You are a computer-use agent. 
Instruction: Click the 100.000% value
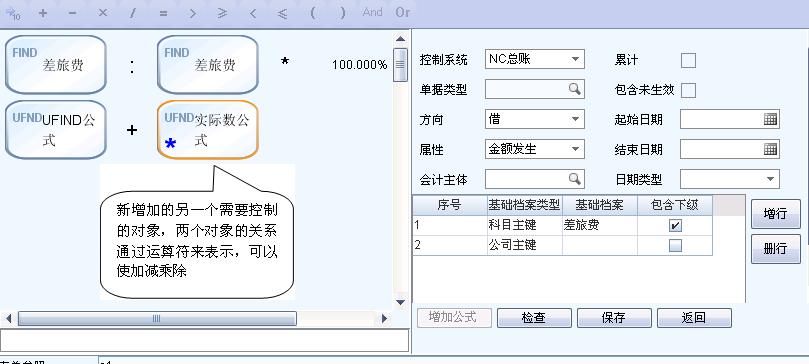[359, 65]
